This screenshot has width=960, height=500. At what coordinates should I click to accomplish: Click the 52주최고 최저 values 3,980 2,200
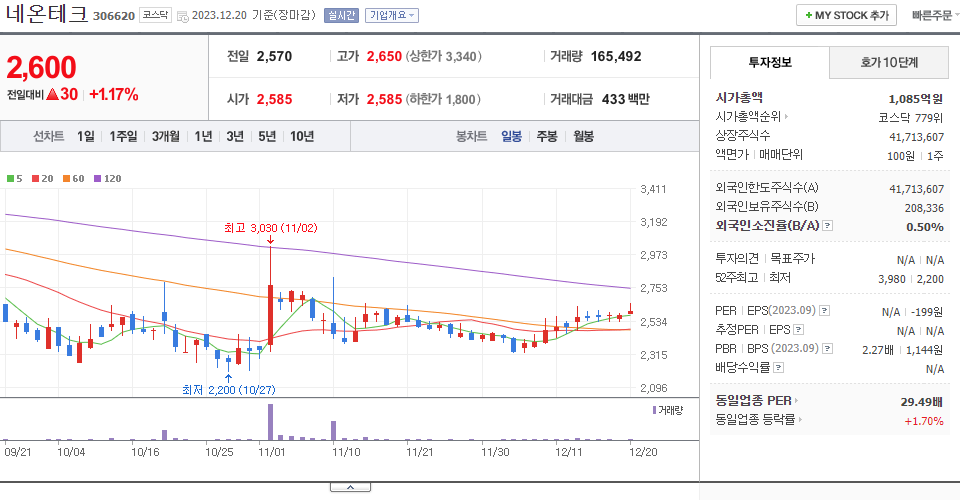coord(911,279)
